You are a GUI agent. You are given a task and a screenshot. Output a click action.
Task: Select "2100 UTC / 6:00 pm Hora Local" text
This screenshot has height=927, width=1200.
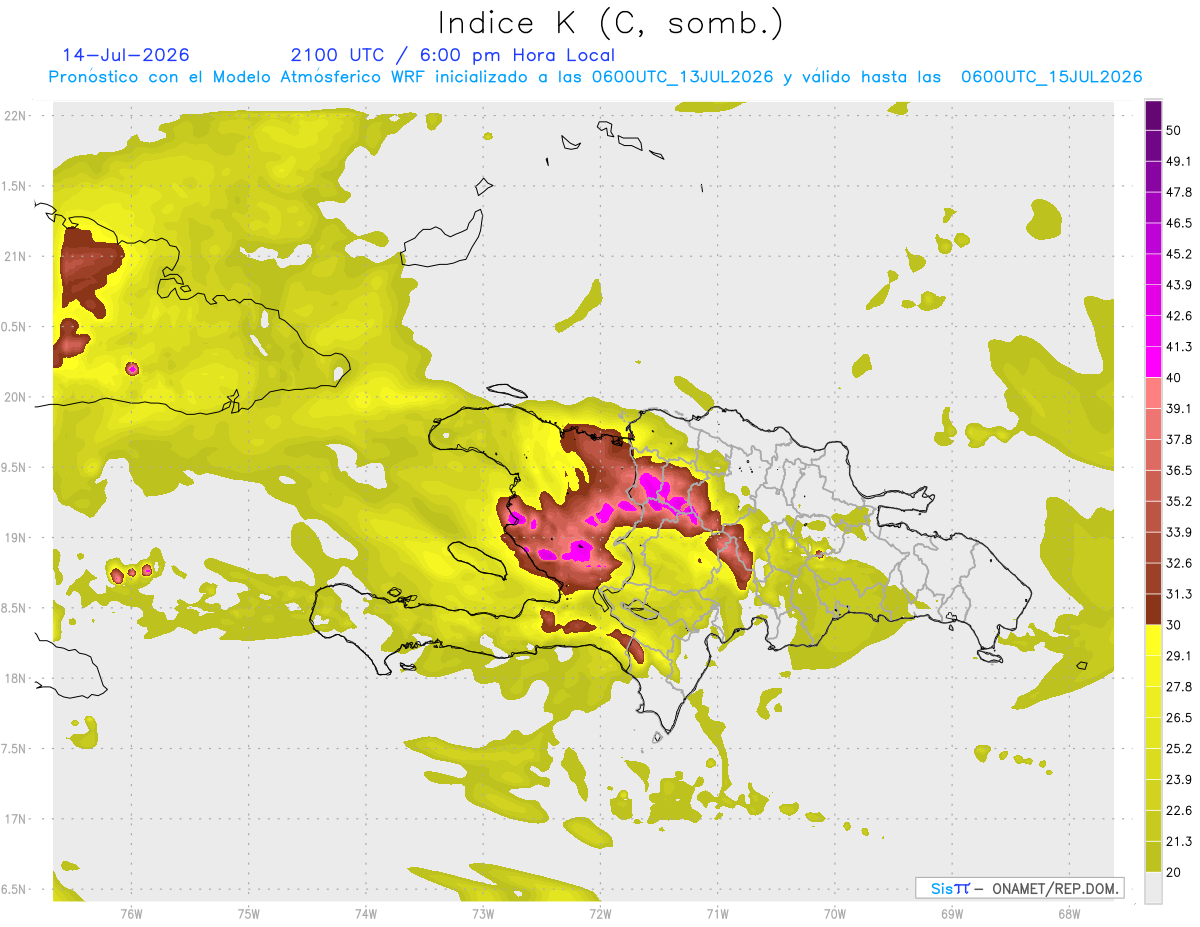(453, 55)
